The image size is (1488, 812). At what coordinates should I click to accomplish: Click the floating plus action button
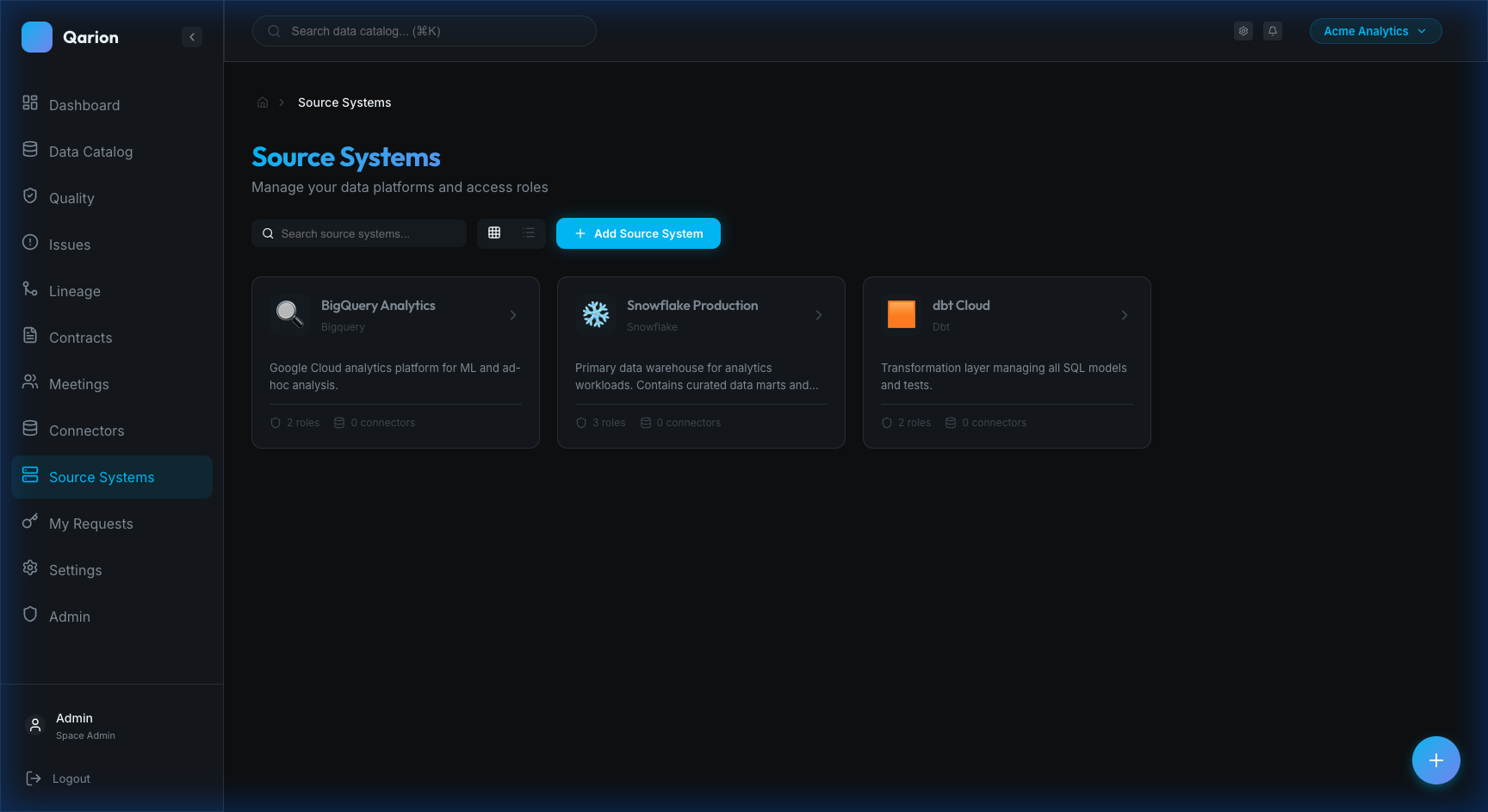click(x=1435, y=760)
